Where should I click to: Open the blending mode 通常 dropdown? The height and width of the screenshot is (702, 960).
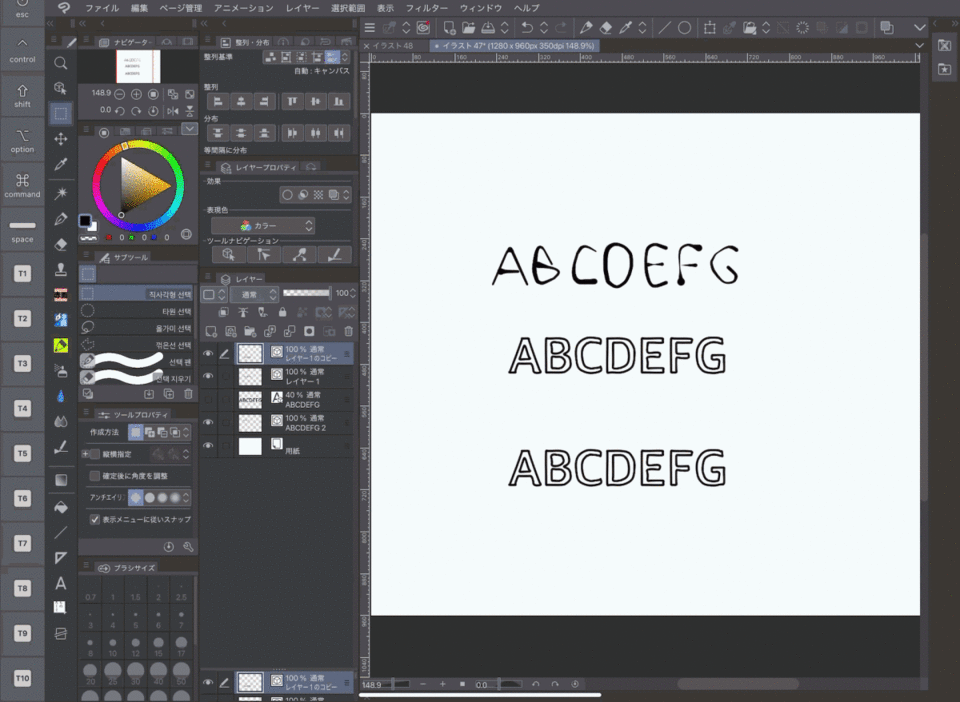tap(255, 294)
